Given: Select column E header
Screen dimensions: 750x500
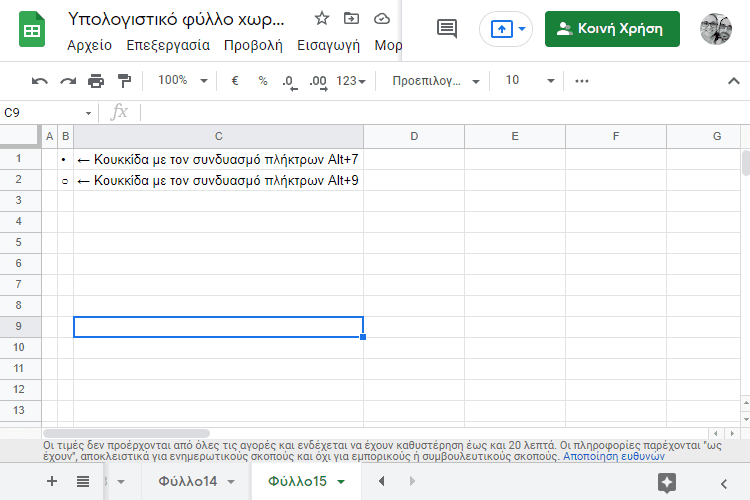Looking at the screenshot, I should [515, 136].
